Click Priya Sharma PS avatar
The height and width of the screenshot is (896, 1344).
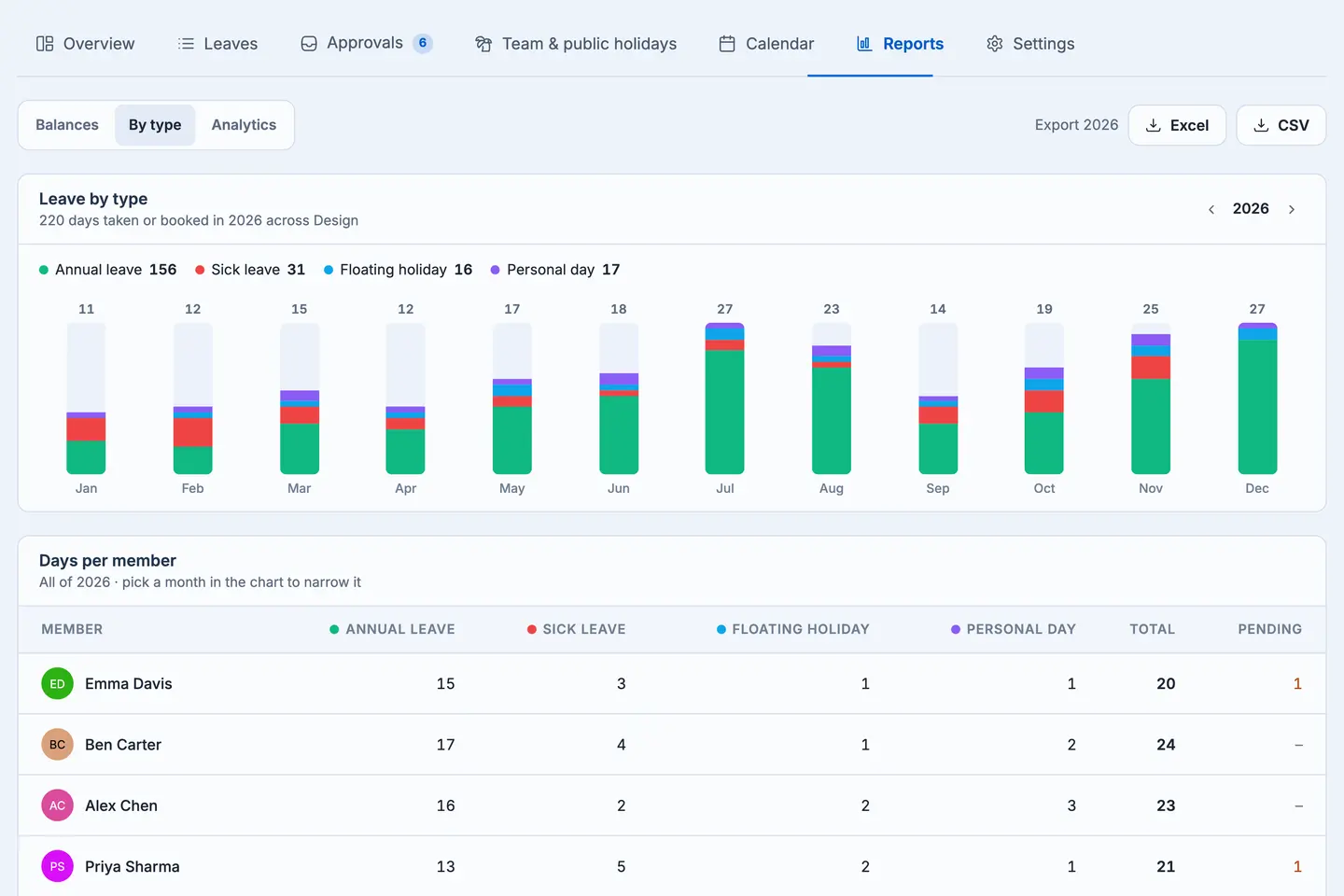point(57,866)
